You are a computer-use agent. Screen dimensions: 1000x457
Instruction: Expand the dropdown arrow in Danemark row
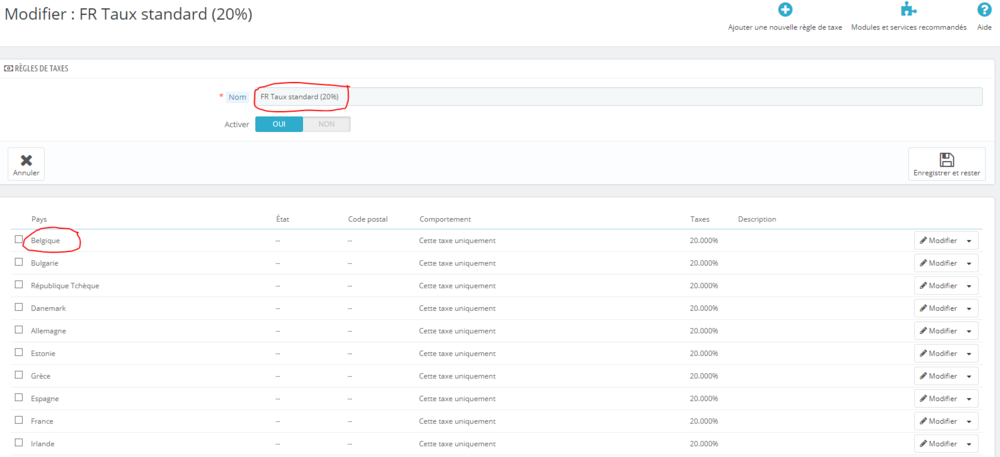(x=970, y=308)
